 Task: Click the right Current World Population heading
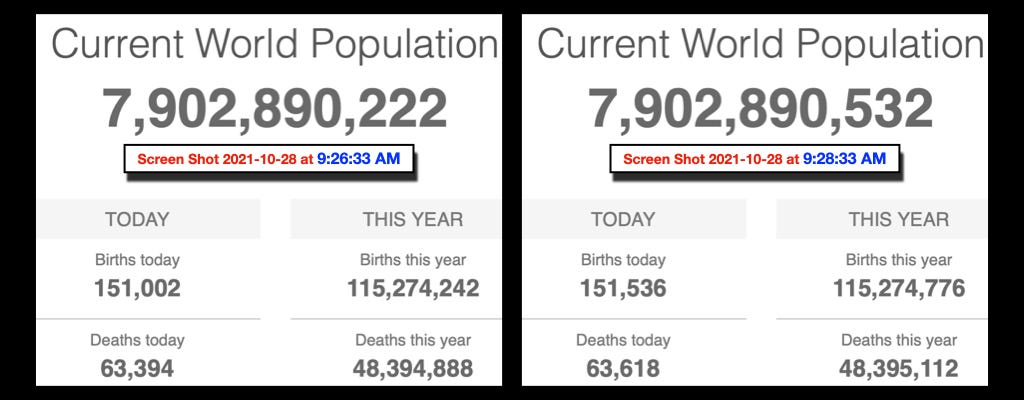(x=761, y=45)
